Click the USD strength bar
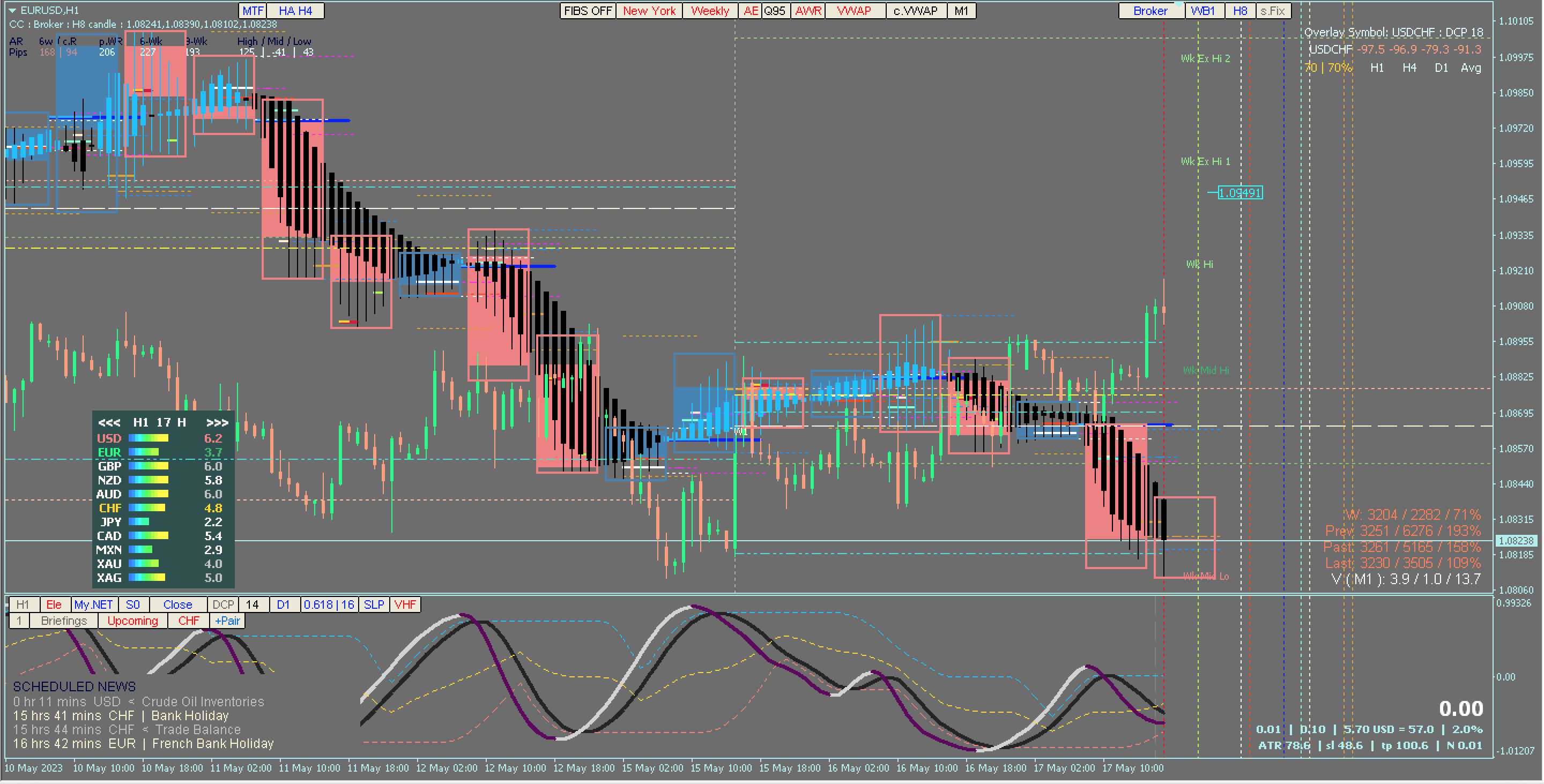Image resolution: width=1544 pixels, height=784 pixels. tap(148, 438)
